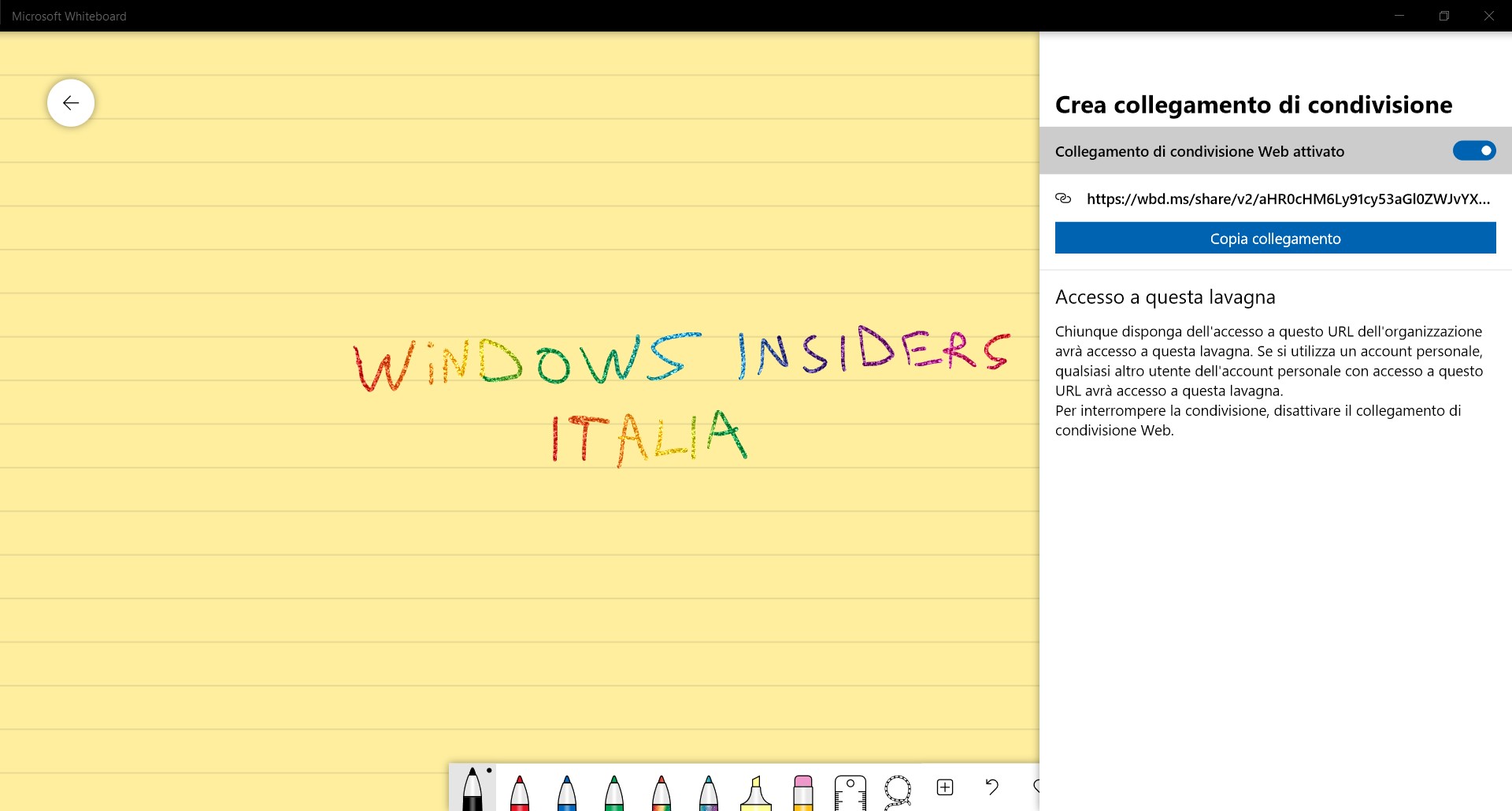Select the blue pen tool
This screenshot has width=1512, height=811.
(x=567, y=791)
